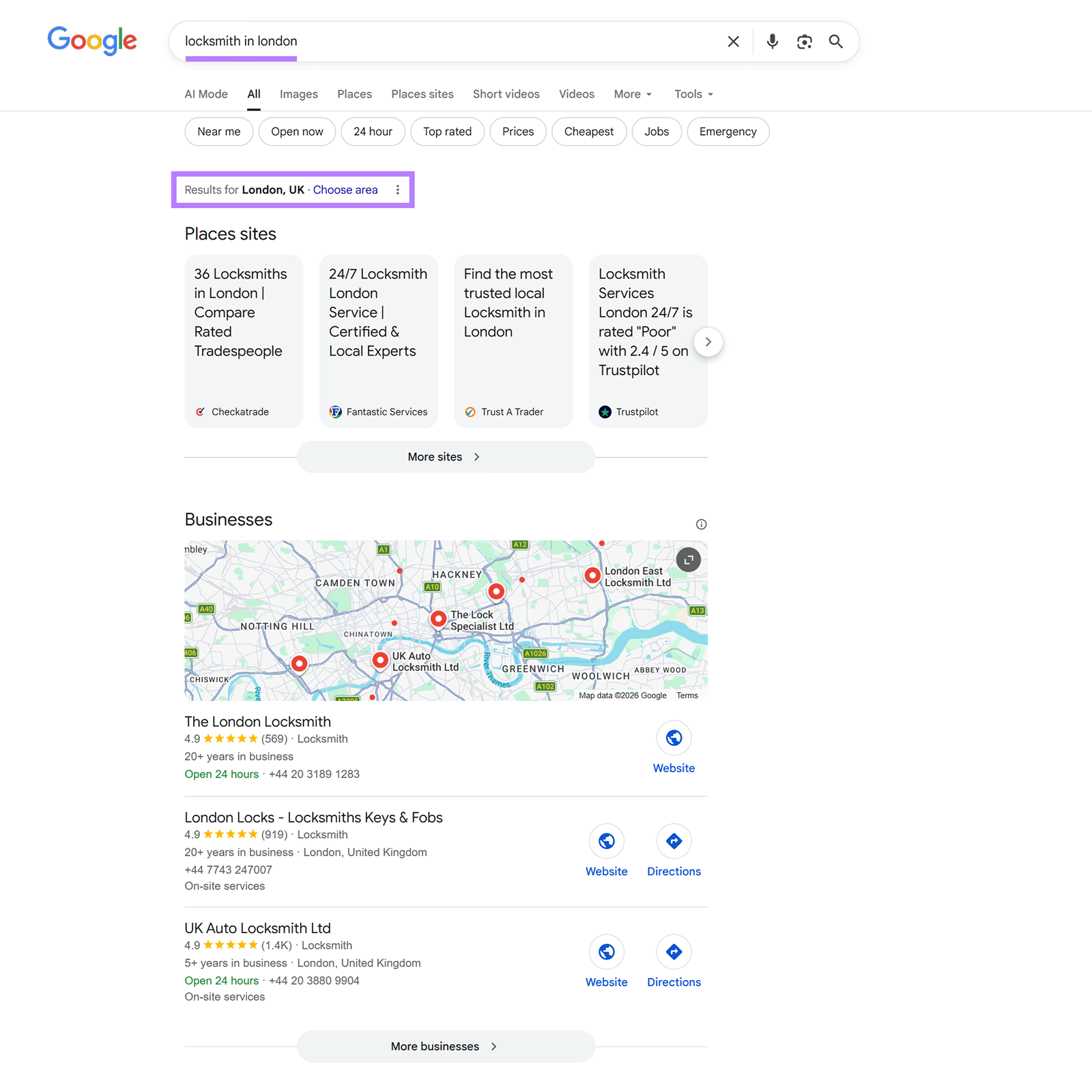
Task: Open the three-dot menu beside Choose area
Action: pos(398,190)
